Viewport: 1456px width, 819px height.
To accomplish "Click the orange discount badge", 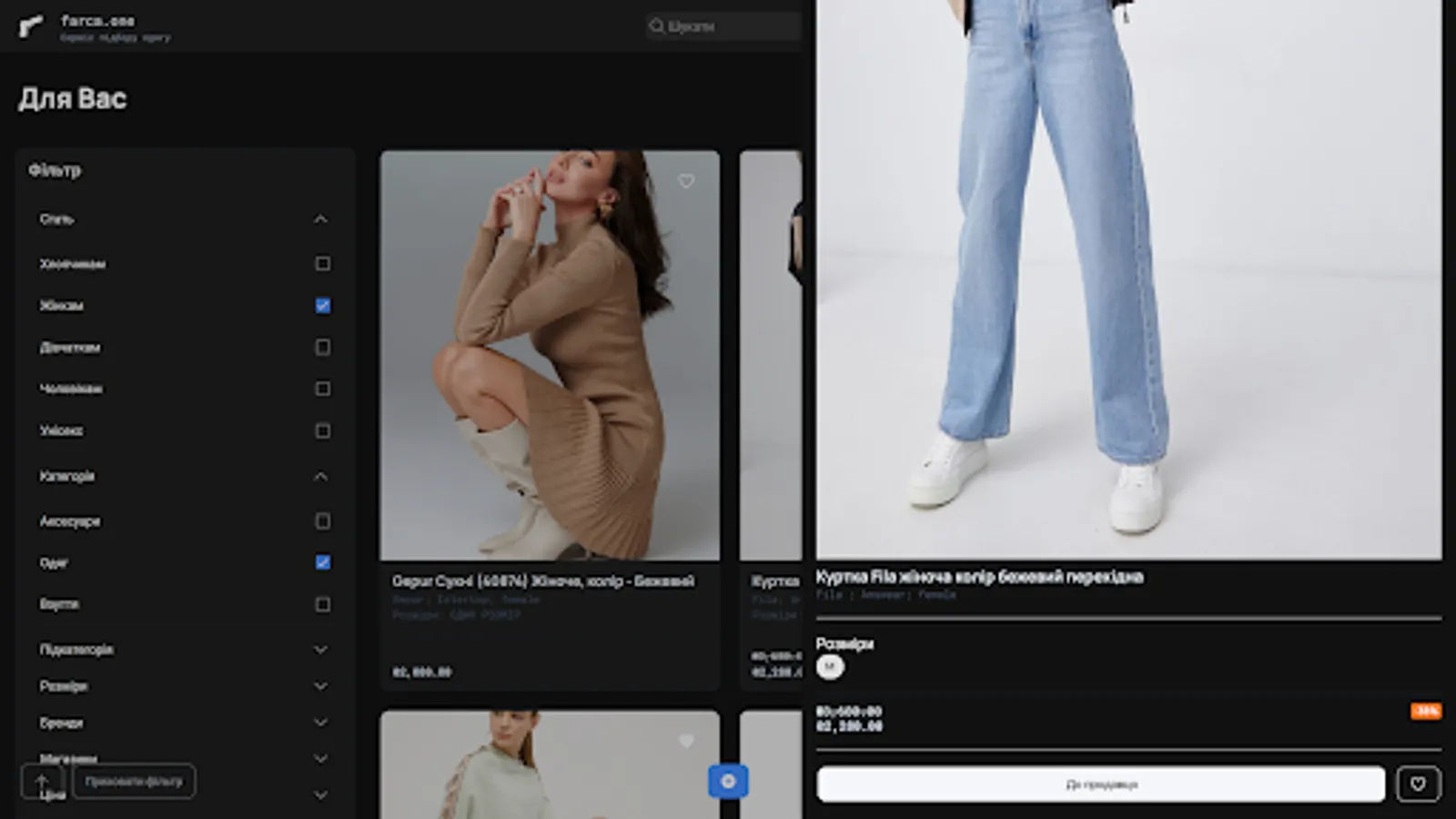I will tap(1426, 711).
